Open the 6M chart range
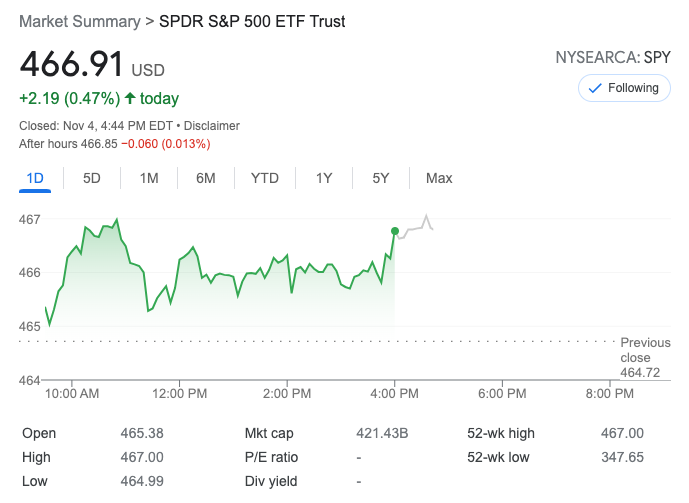 [206, 178]
